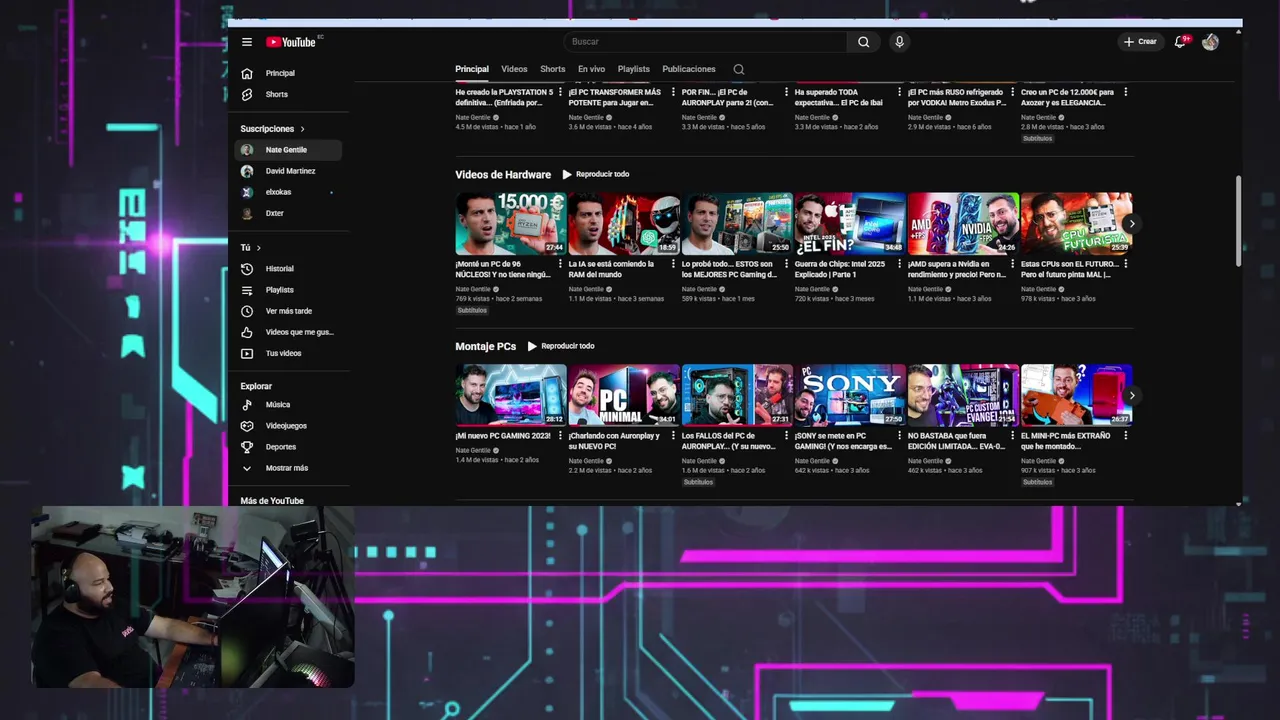Image resolution: width=1280 pixels, height=720 pixels.
Task: Switch to the Playlists channel tab
Action: (634, 69)
